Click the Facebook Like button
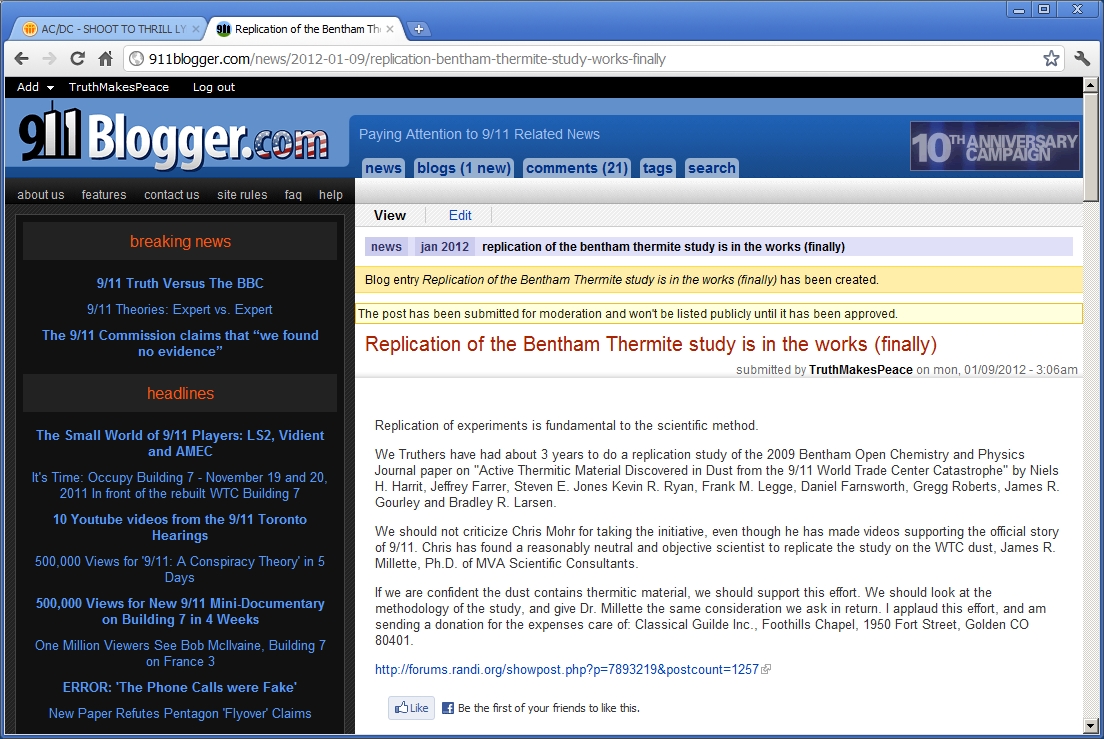The width and height of the screenshot is (1104, 739). (x=411, y=708)
